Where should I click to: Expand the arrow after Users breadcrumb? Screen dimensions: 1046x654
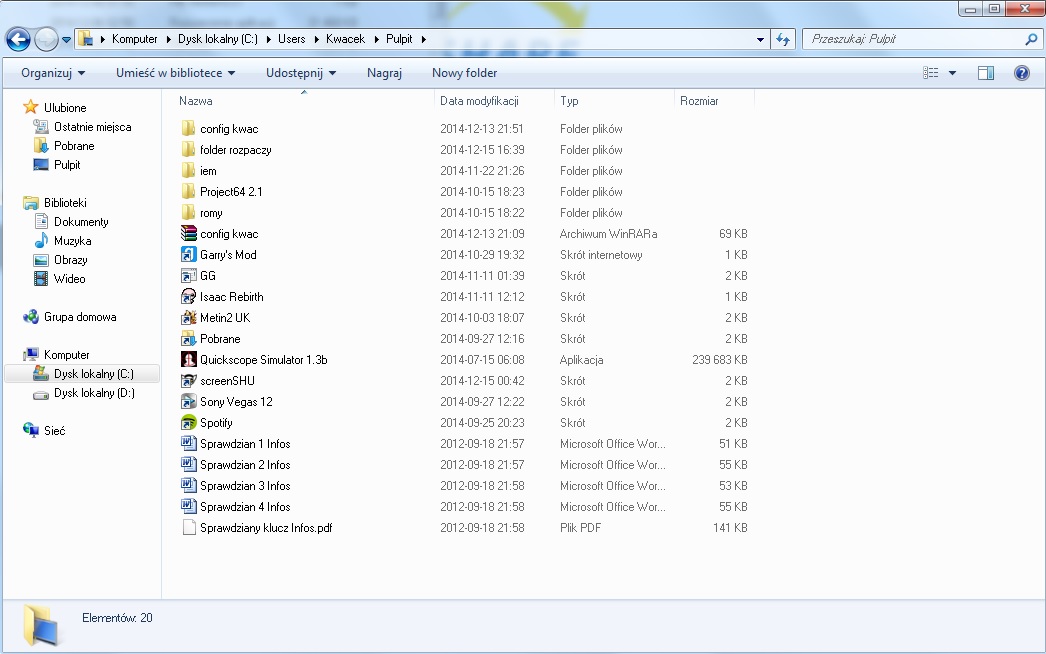316,39
